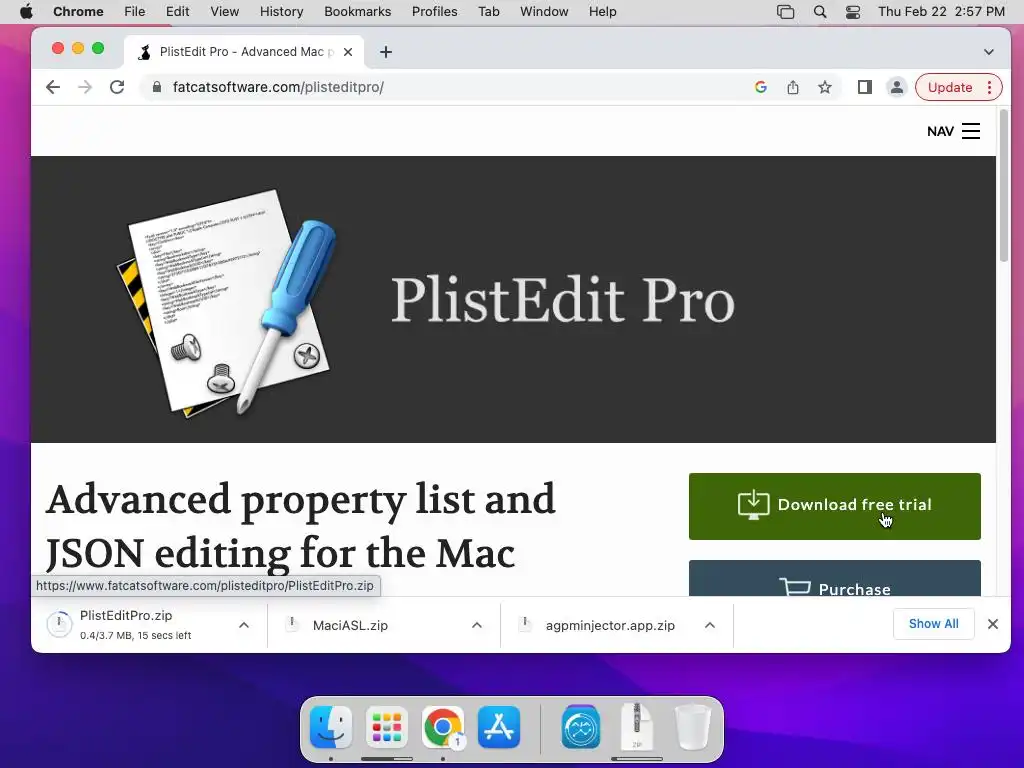Open Spotlight search in the menu bar
Viewport: 1024px width, 768px height.
click(x=820, y=12)
